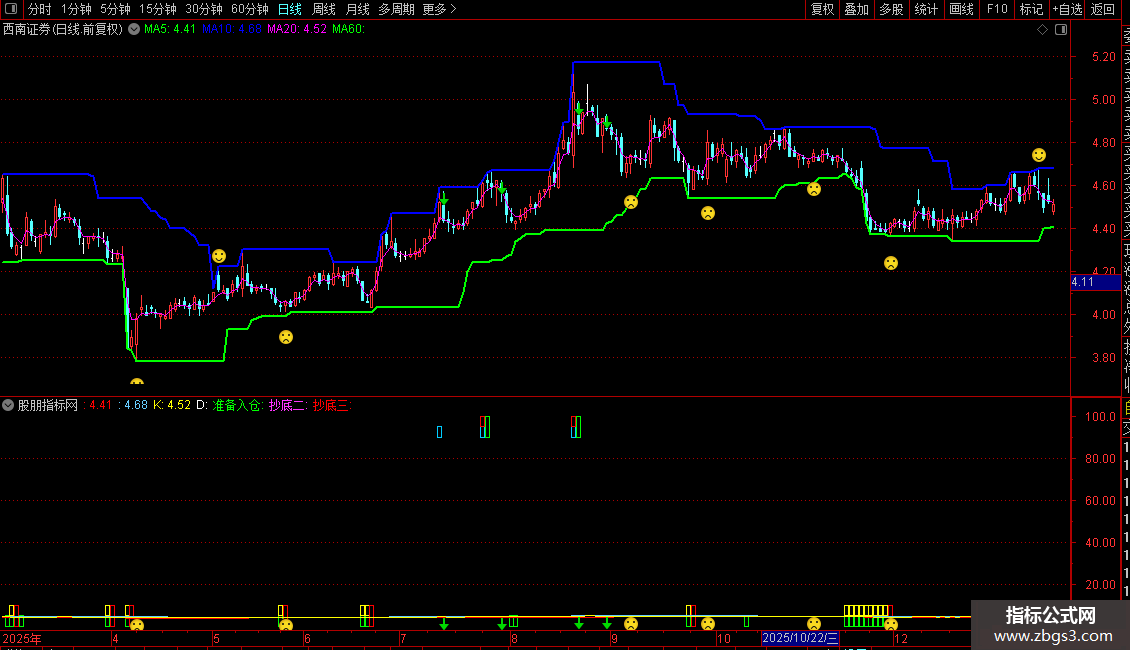Switch to the 月线 monthly chart
This screenshot has width=1130, height=650.
click(357, 9)
